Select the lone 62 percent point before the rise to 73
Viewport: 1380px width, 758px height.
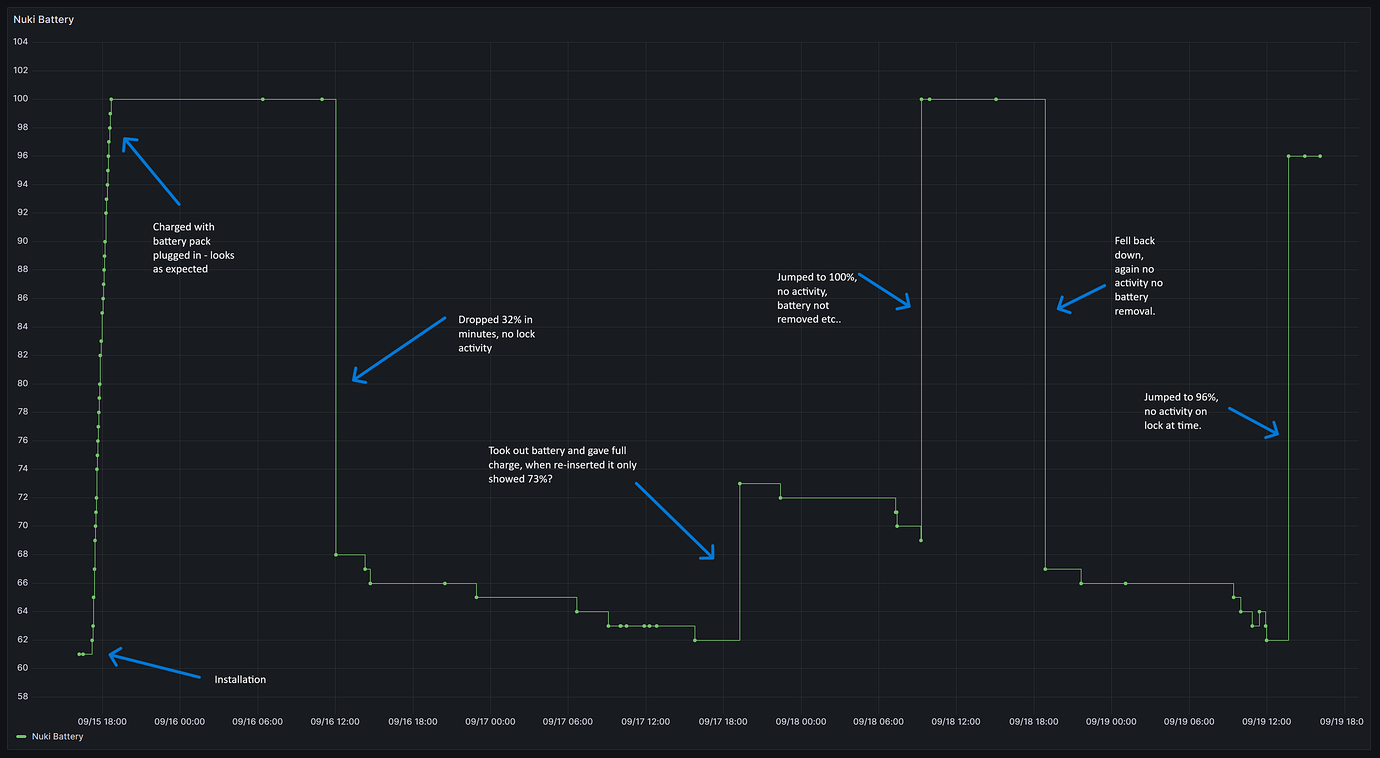695,640
